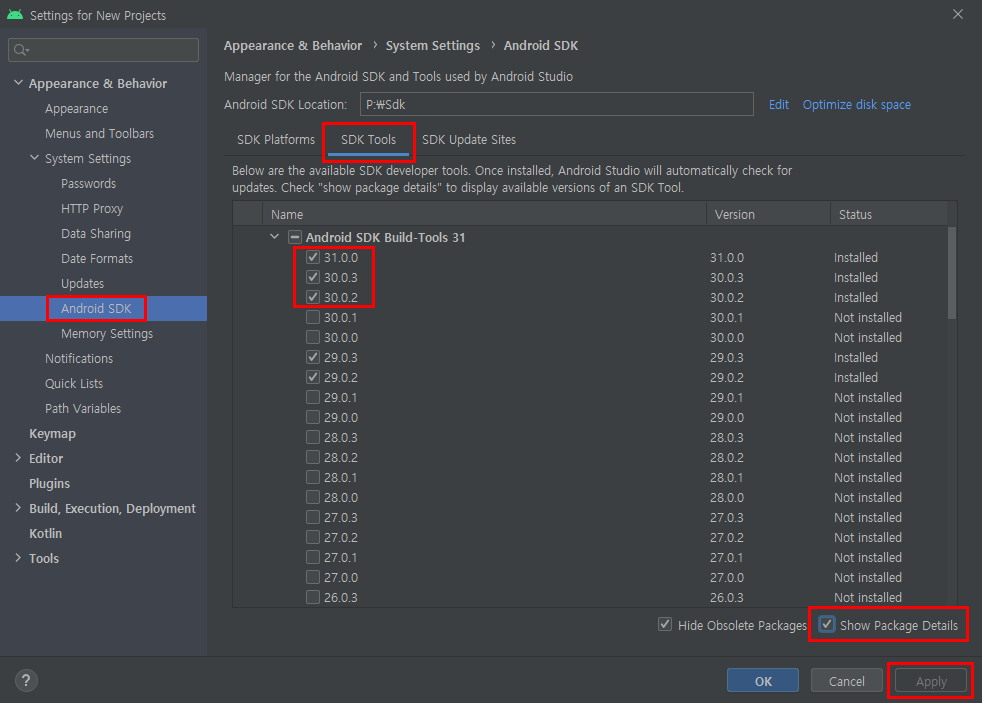This screenshot has height=703, width=982.
Task: Go to HTTP Proxy settings
Action: pos(93,208)
